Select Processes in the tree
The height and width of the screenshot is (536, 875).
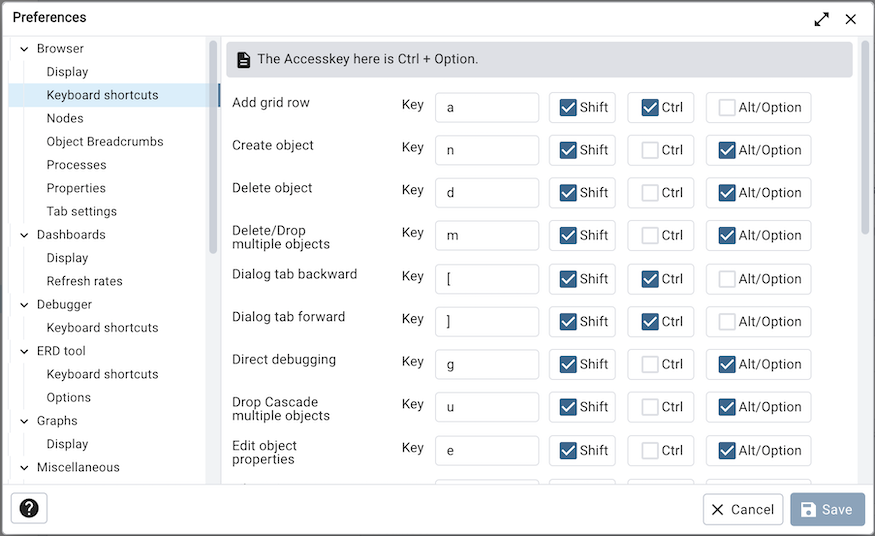pyautogui.click(x=76, y=165)
